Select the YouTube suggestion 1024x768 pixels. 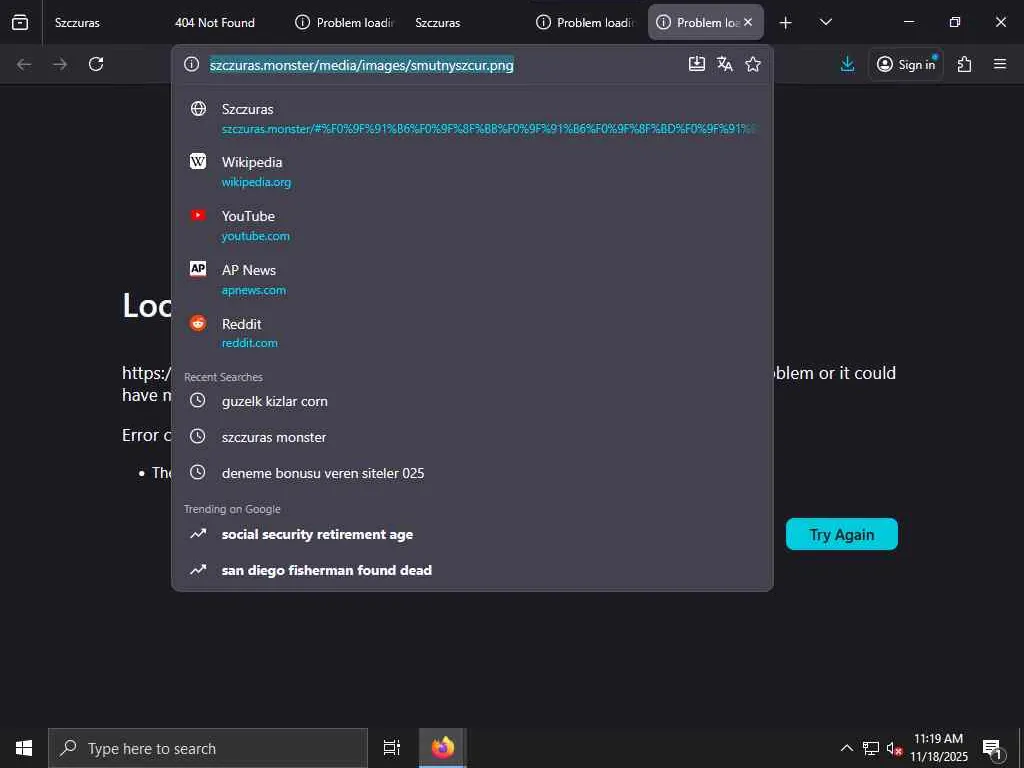[x=472, y=225]
